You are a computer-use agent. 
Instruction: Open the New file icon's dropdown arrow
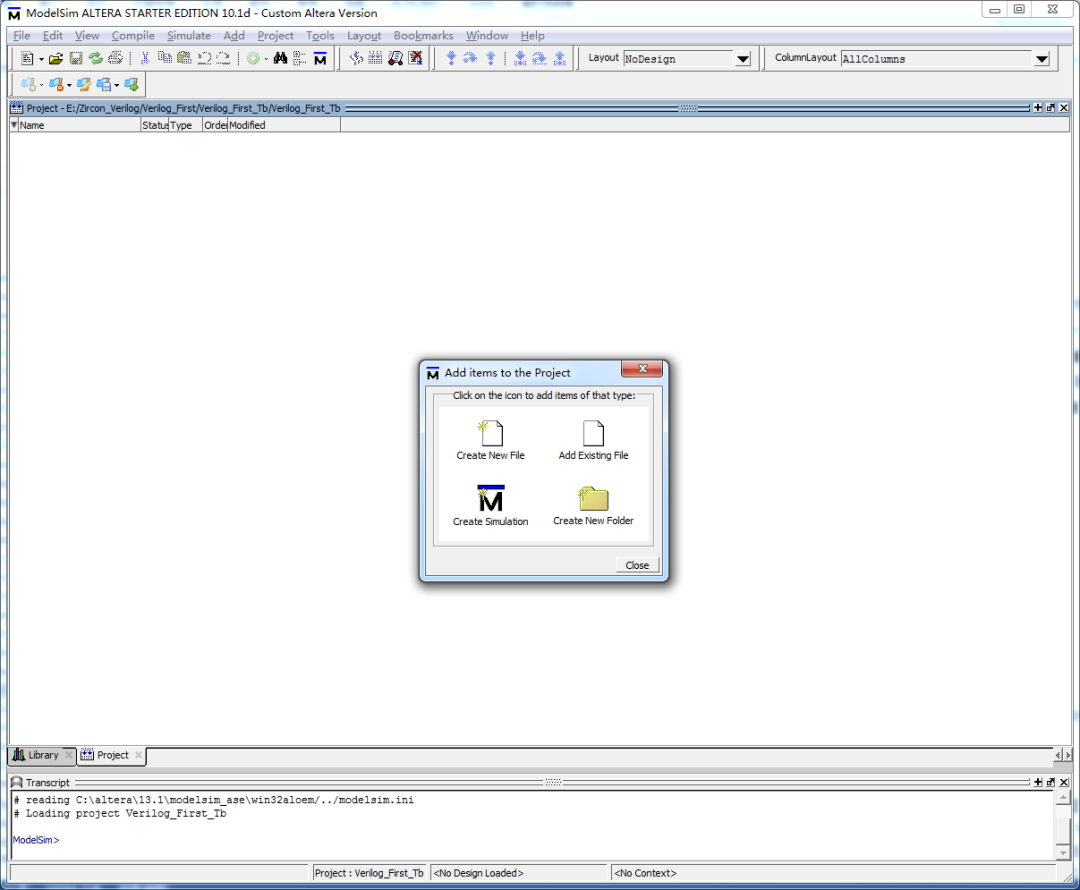click(x=41, y=59)
